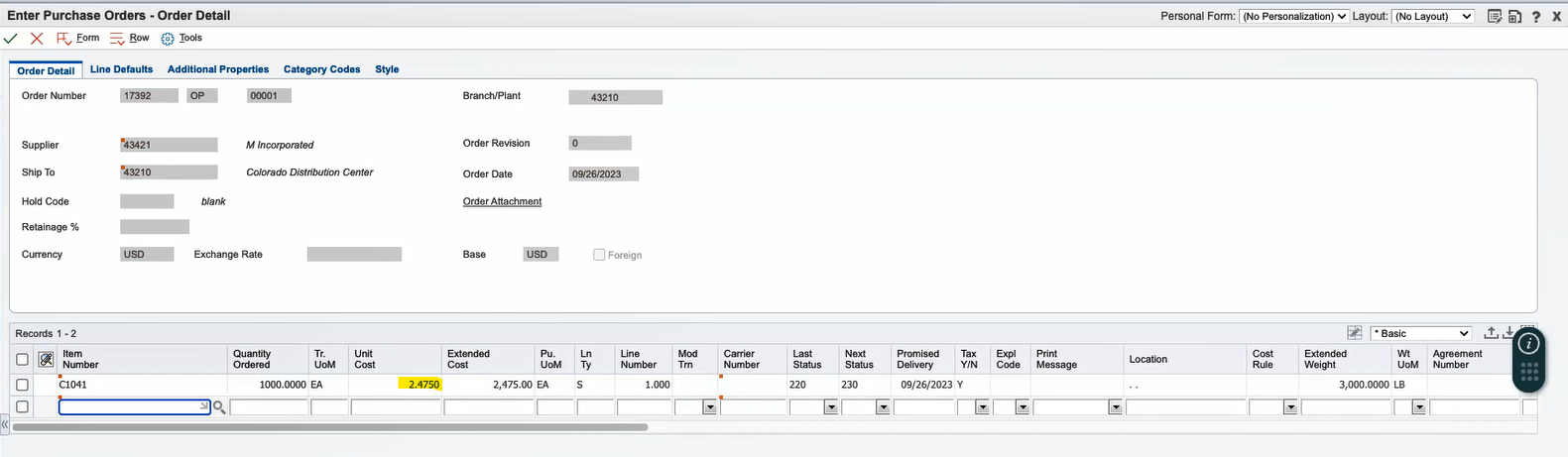
Task: Open the Tax Y/N dropdown in new row
Action: [x=982, y=407]
